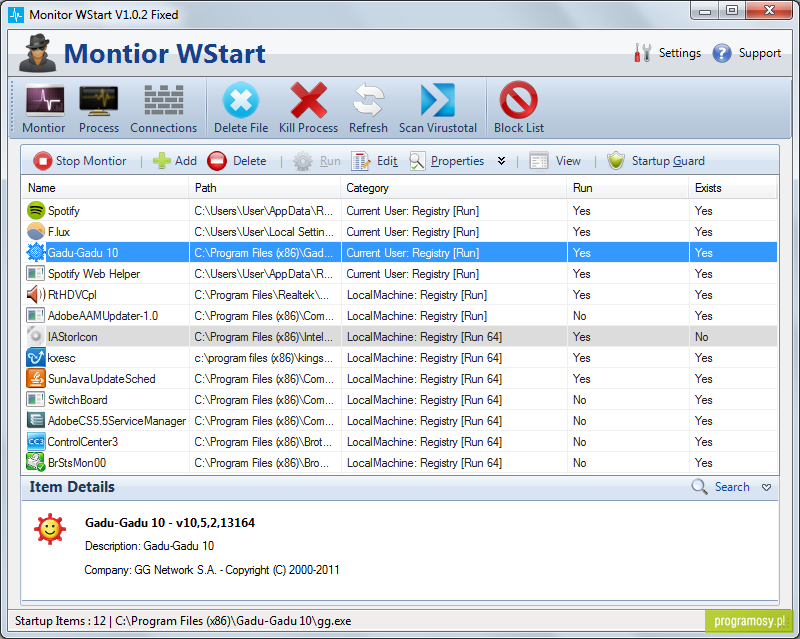Select the Spotify Web Helper row
The height and width of the screenshot is (639, 800).
point(400,274)
